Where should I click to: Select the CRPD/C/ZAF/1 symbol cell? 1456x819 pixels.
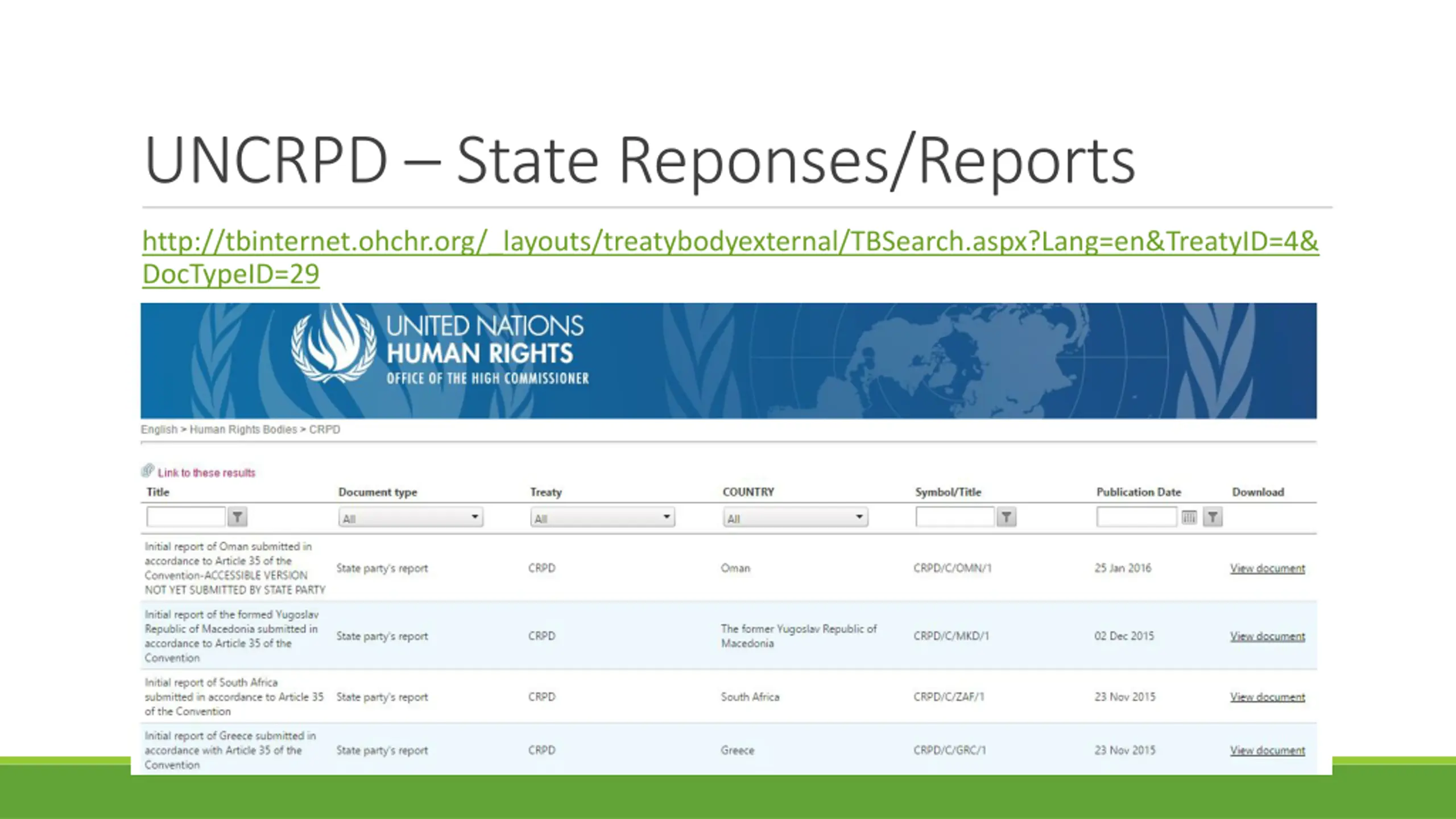(x=949, y=697)
